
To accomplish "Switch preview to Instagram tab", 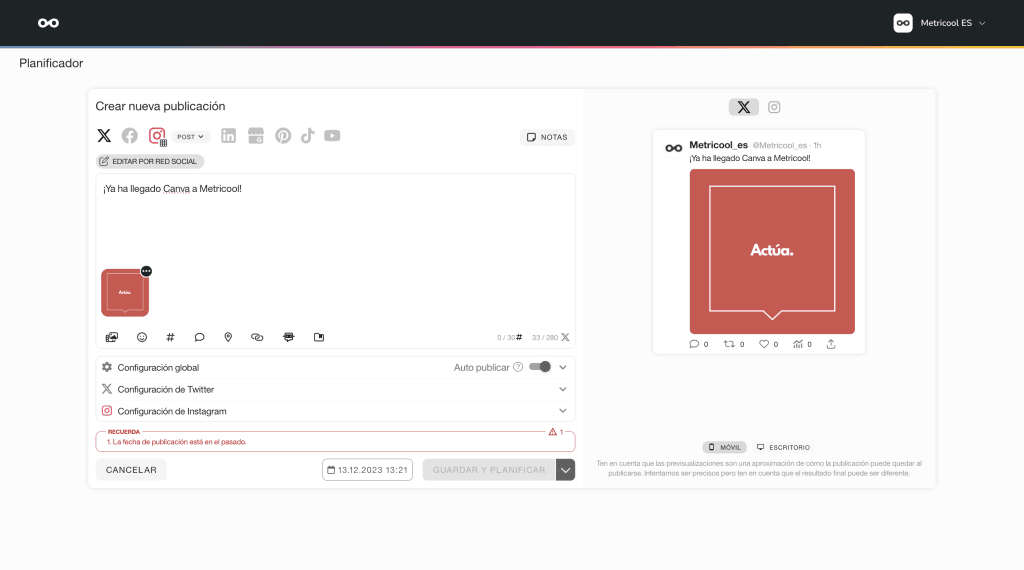I will point(774,107).
